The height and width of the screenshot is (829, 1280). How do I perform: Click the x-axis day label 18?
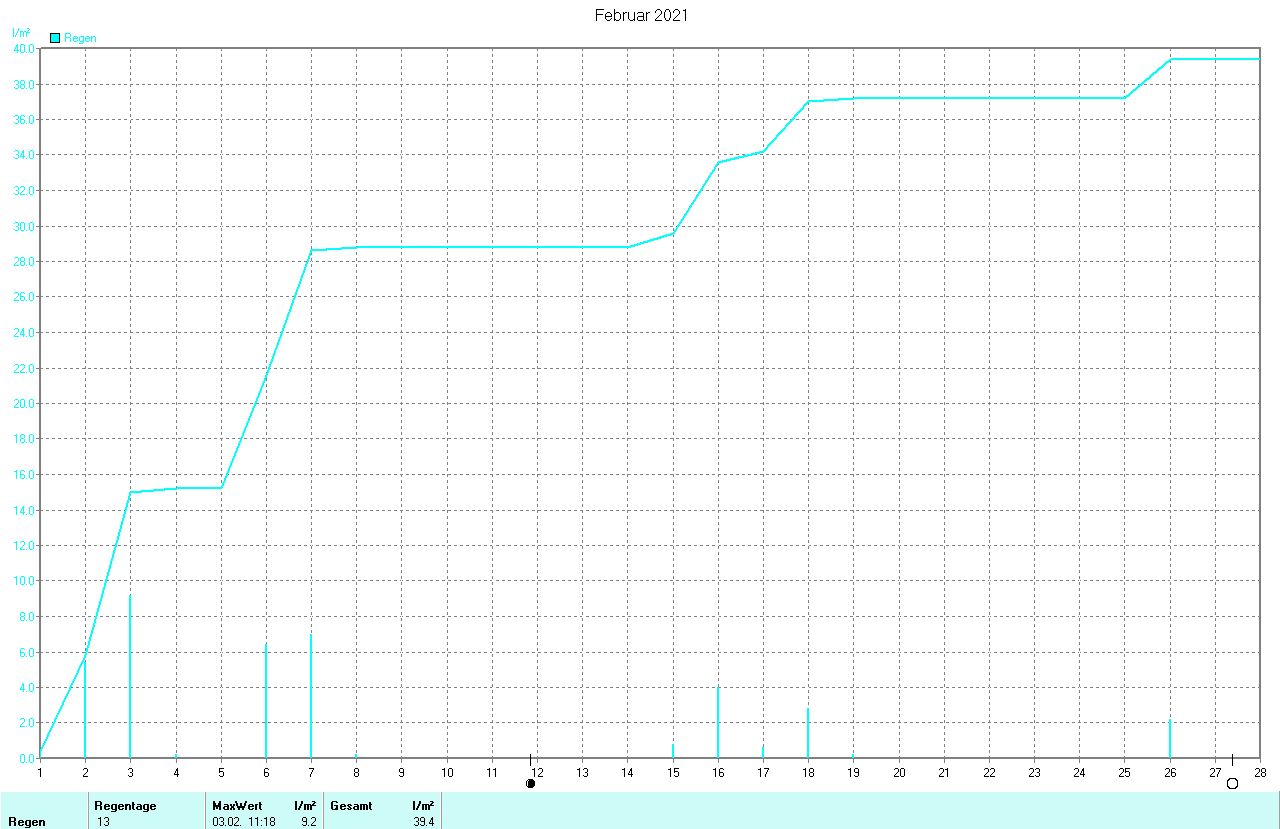808,772
